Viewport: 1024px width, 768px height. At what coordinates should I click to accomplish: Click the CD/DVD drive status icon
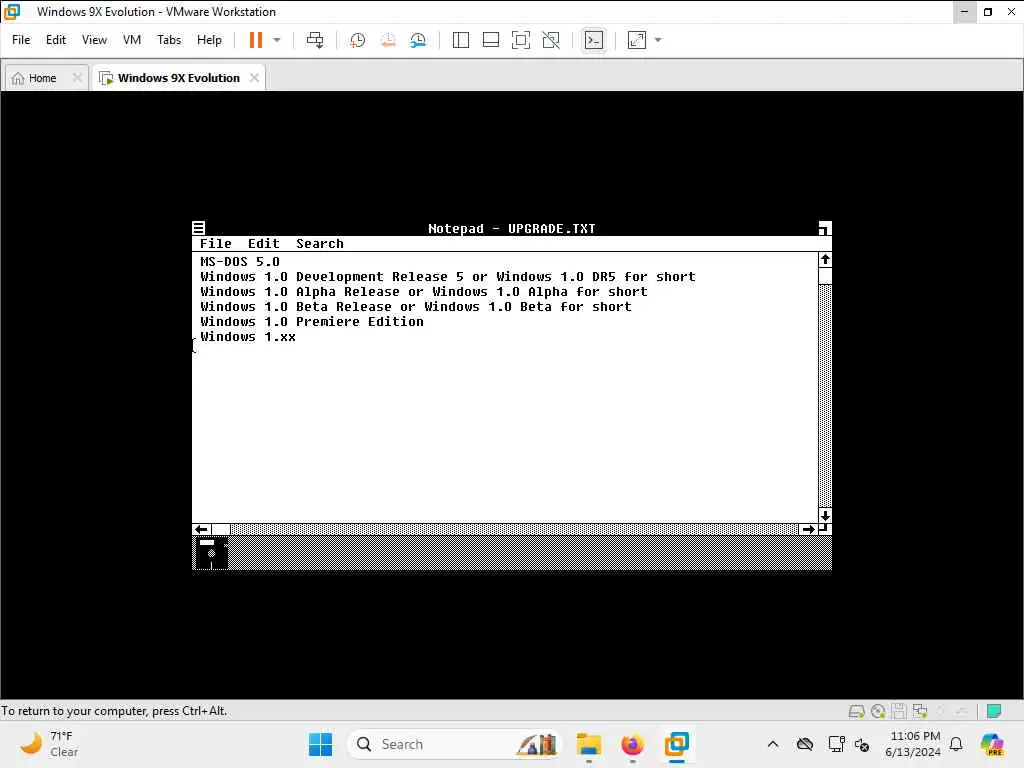pyautogui.click(x=878, y=711)
